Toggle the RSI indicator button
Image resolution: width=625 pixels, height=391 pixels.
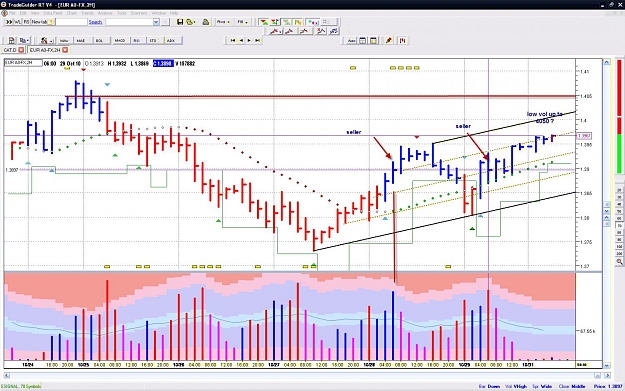(137, 41)
